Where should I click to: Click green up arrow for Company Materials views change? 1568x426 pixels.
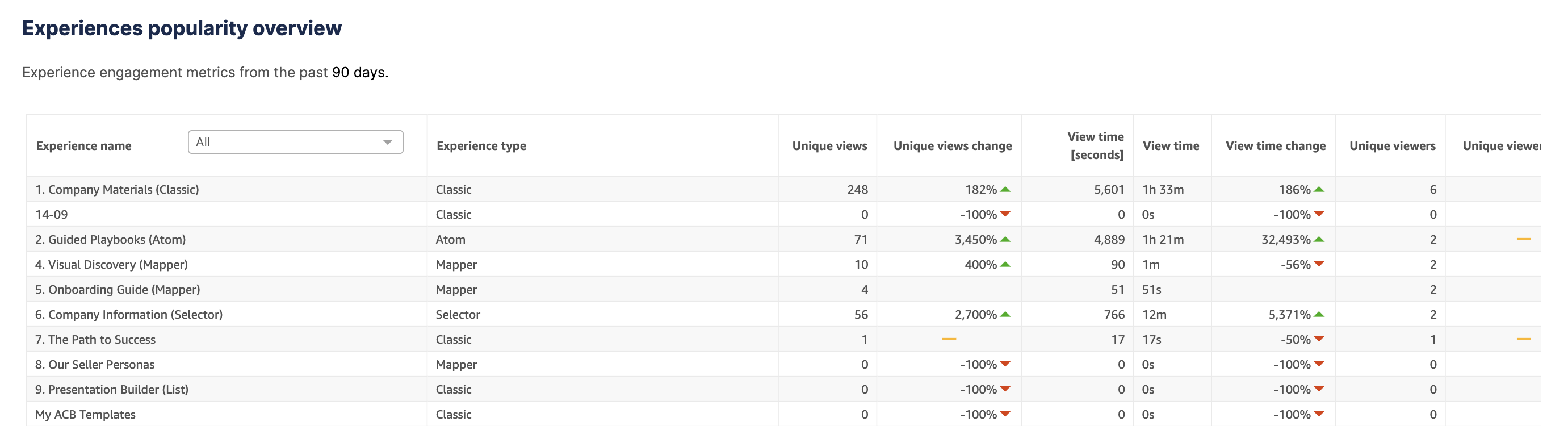[1005, 190]
